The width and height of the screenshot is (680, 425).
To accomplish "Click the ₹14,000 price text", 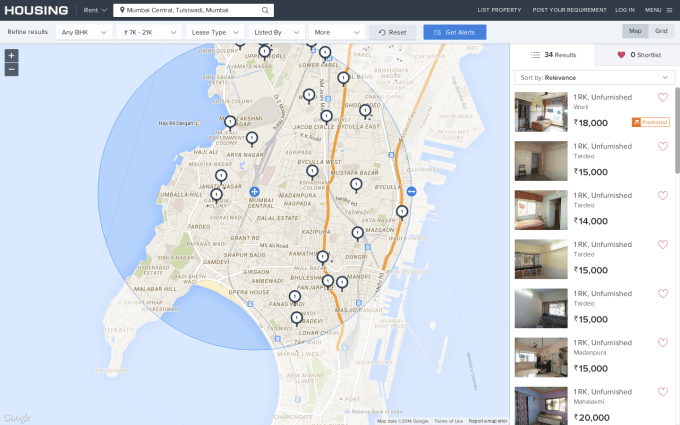I will pos(591,221).
